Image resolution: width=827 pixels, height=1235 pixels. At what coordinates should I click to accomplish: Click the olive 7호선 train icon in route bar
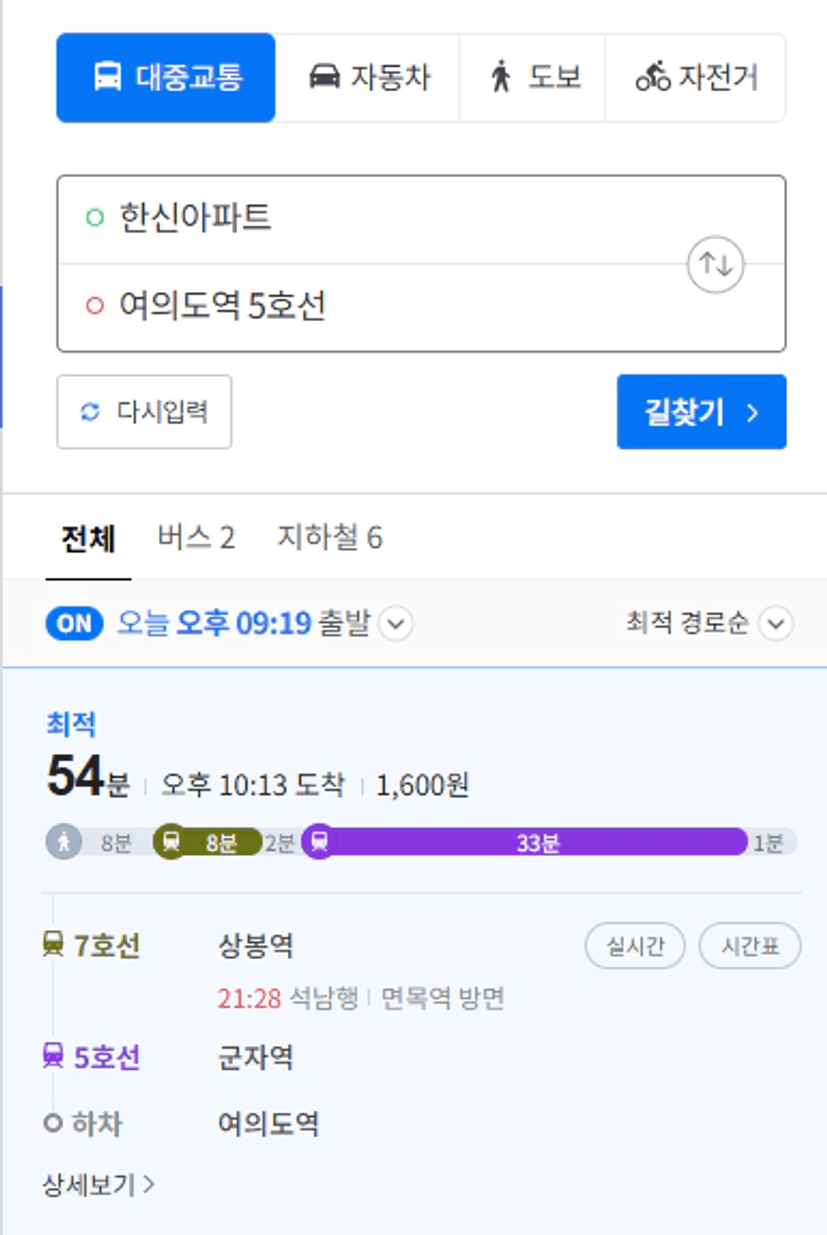(x=171, y=842)
